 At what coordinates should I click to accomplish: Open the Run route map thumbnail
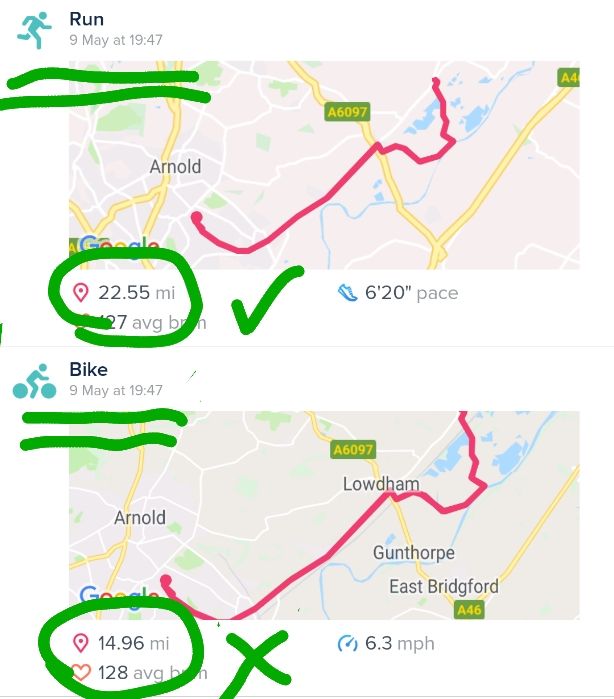324,165
